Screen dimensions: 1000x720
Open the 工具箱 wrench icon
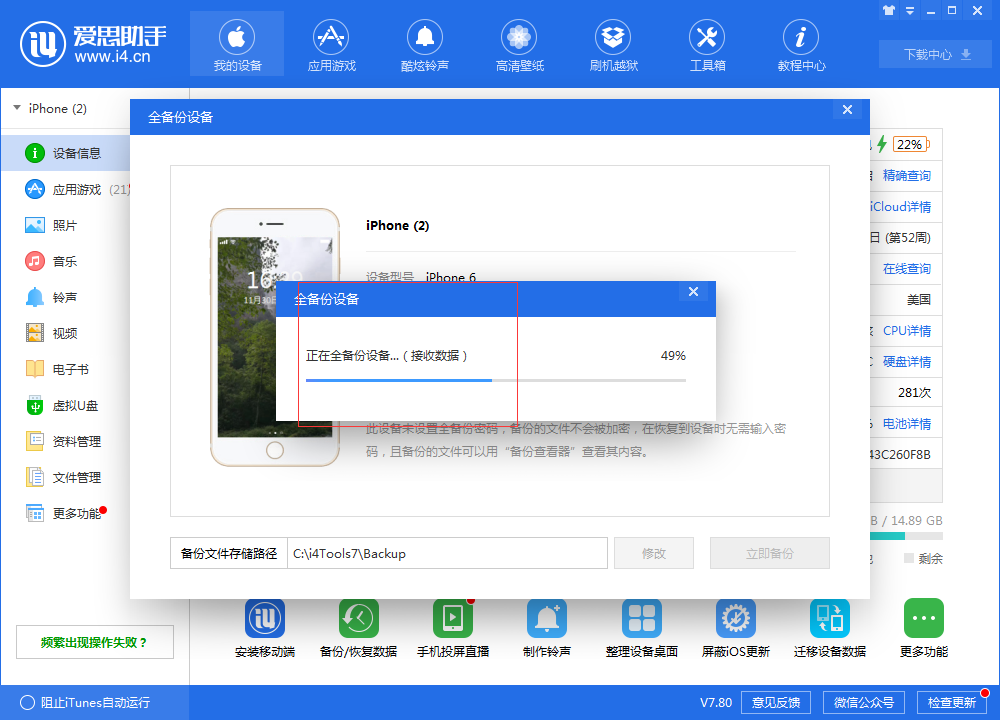coord(707,38)
